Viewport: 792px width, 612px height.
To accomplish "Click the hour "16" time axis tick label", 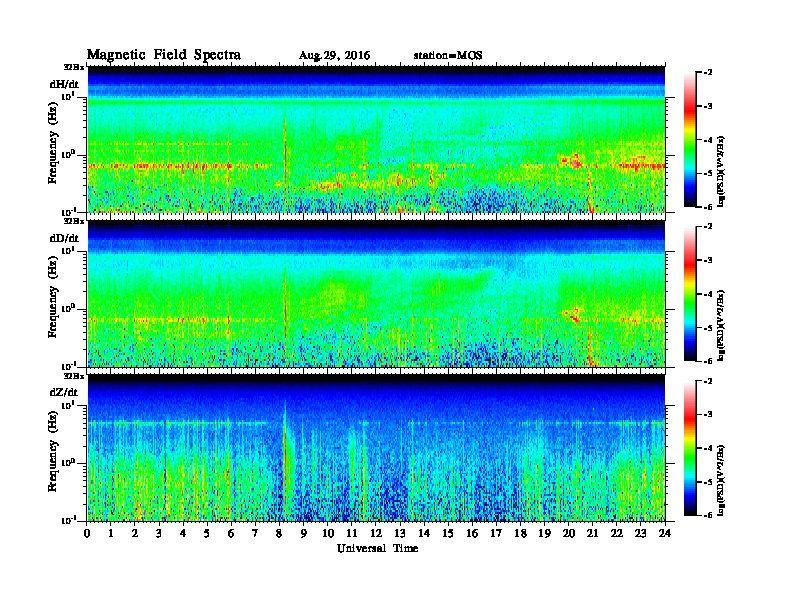I will (x=472, y=534).
